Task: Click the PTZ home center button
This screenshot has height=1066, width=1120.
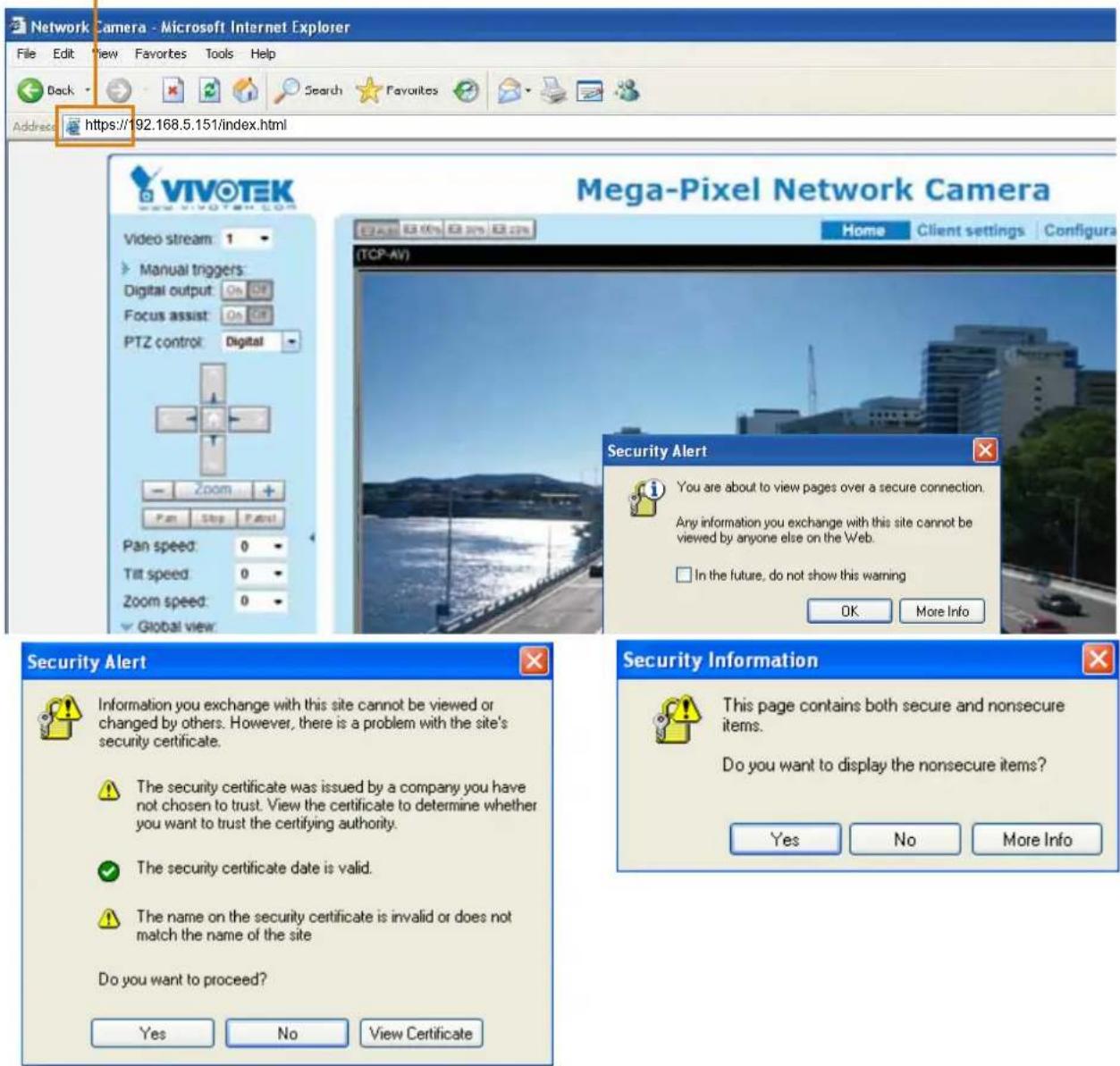Action: (x=213, y=418)
